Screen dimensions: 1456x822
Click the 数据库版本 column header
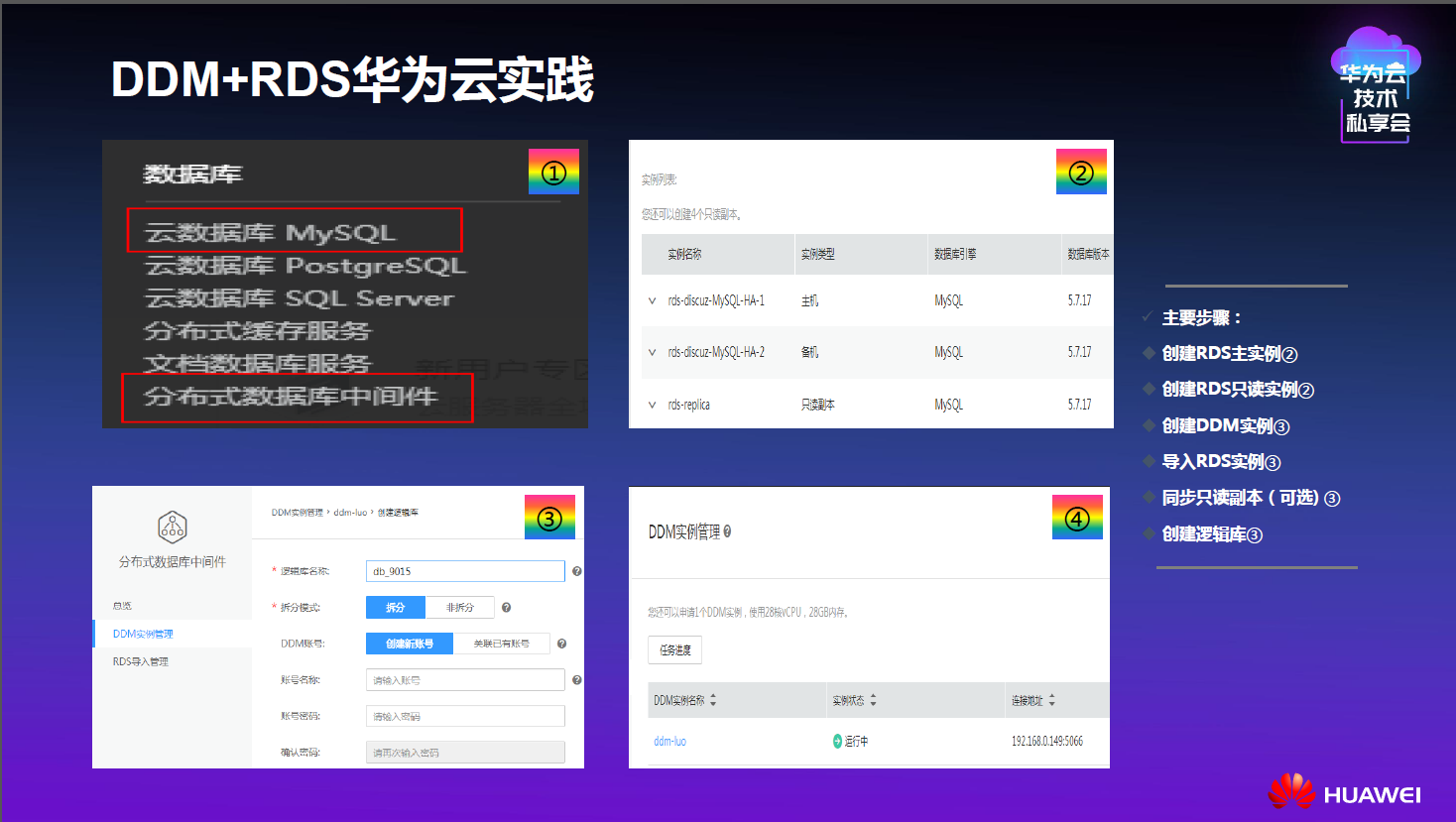1088,254
